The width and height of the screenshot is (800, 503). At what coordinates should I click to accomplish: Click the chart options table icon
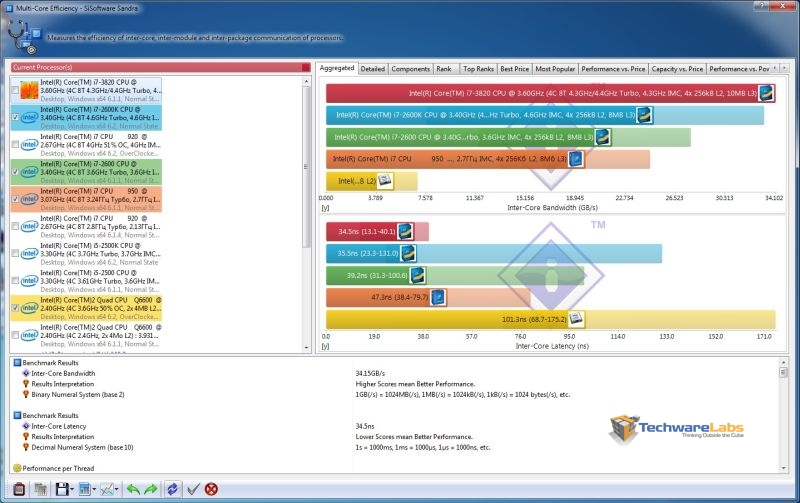click(85, 489)
